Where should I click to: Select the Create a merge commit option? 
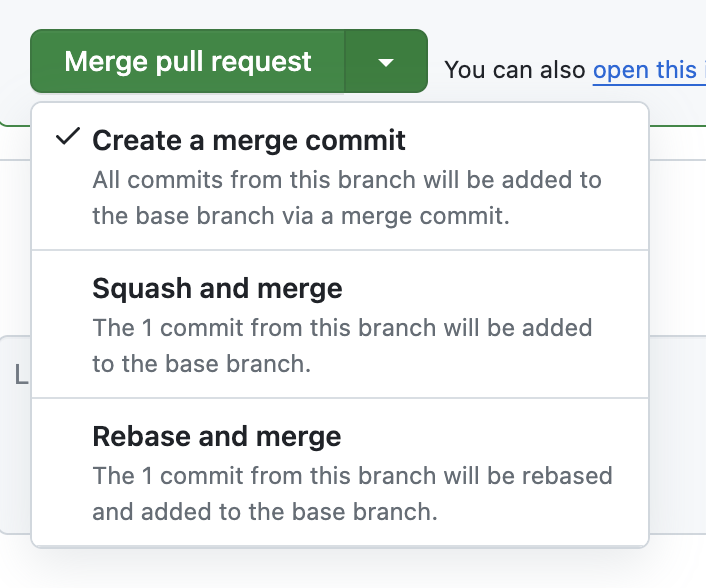tap(249, 140)
